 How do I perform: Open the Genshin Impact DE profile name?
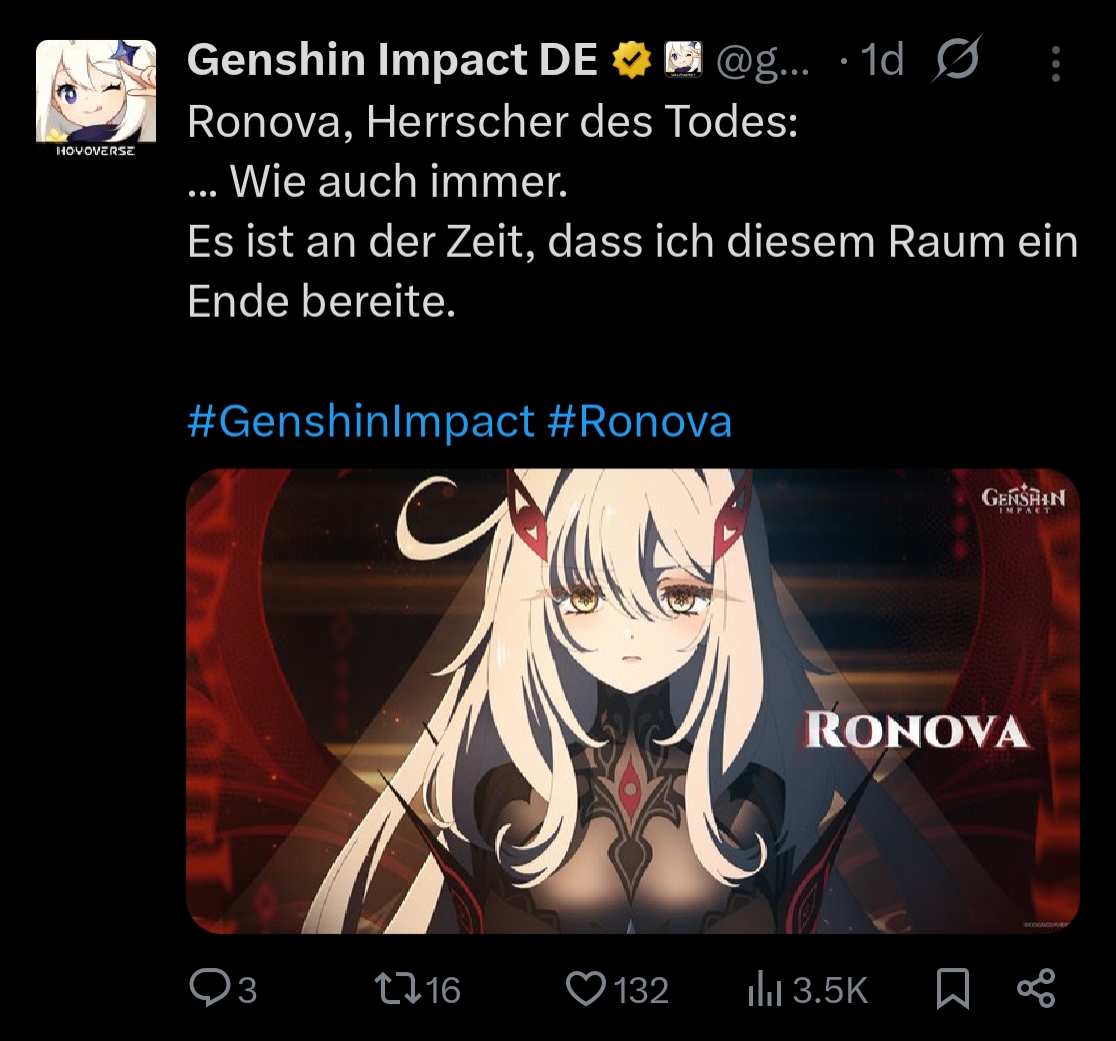392,59
